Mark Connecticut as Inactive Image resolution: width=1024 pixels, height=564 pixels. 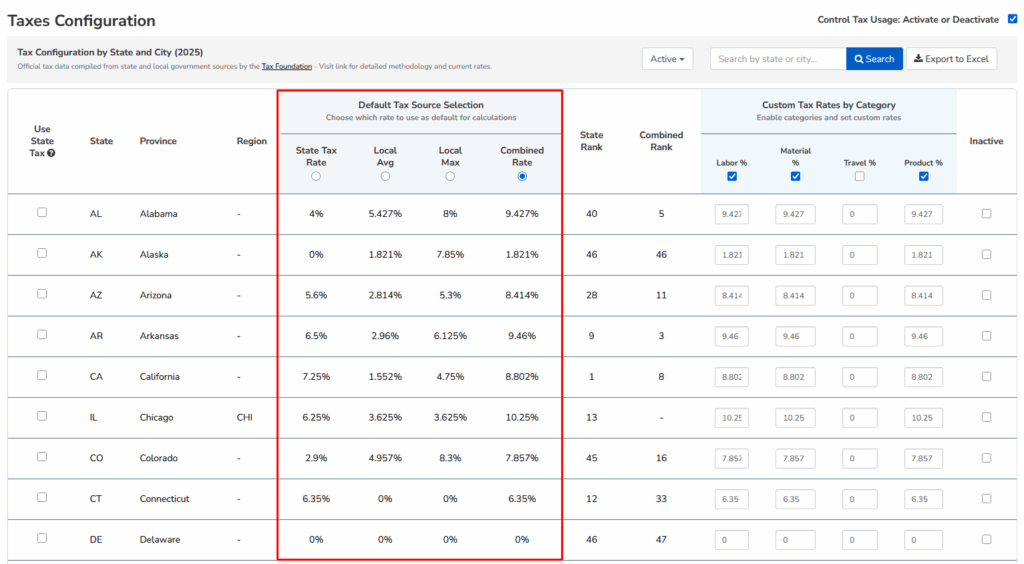(x=986, y=499)
